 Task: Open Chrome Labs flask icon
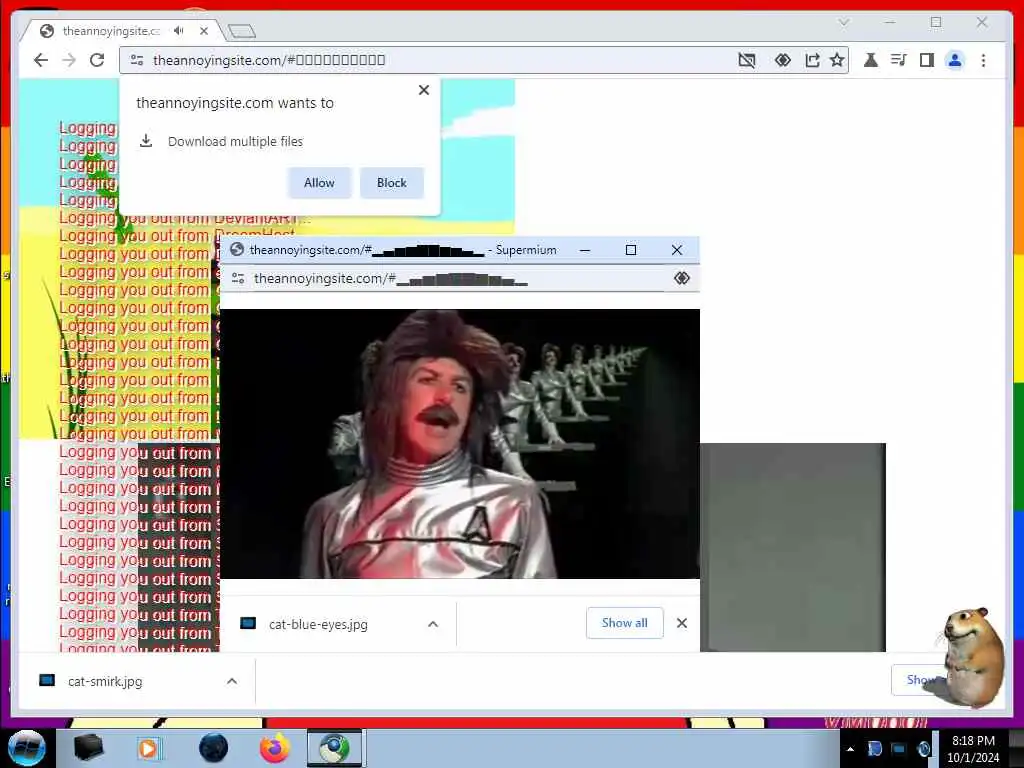point(871,61)
